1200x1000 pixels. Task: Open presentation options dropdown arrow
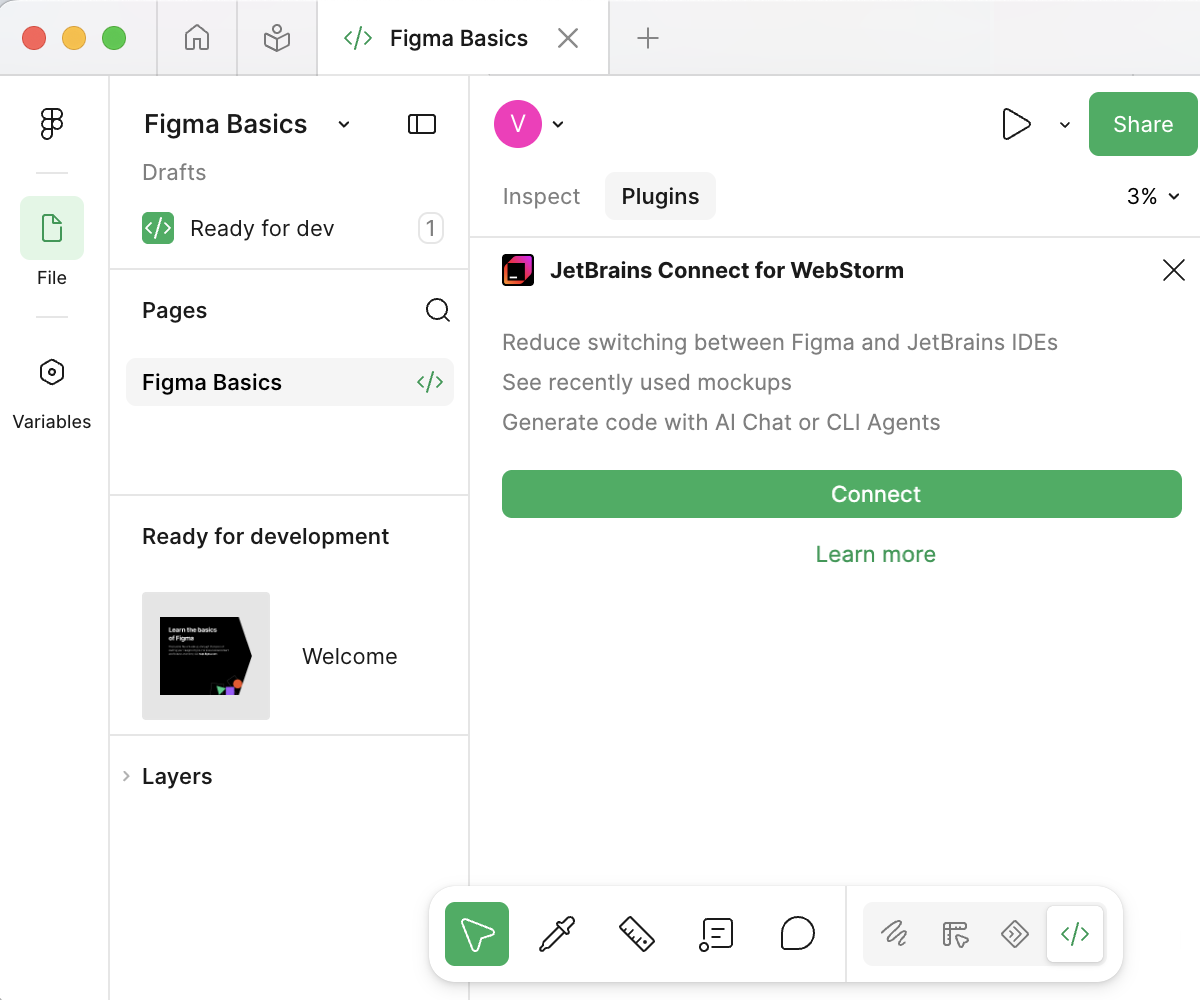(x=1065, y=124)
